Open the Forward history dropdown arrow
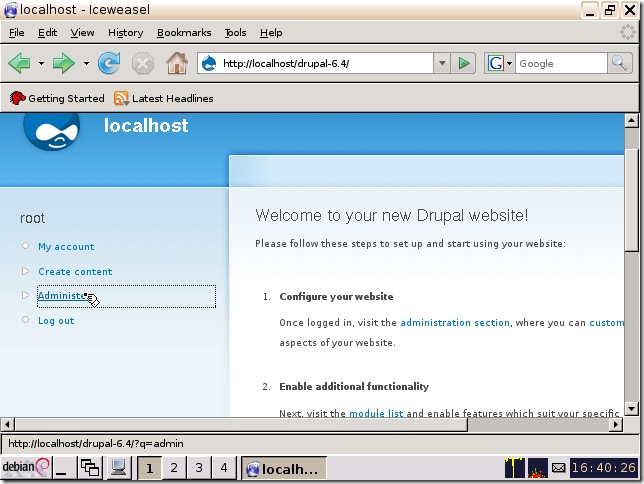 coord(86,64)
